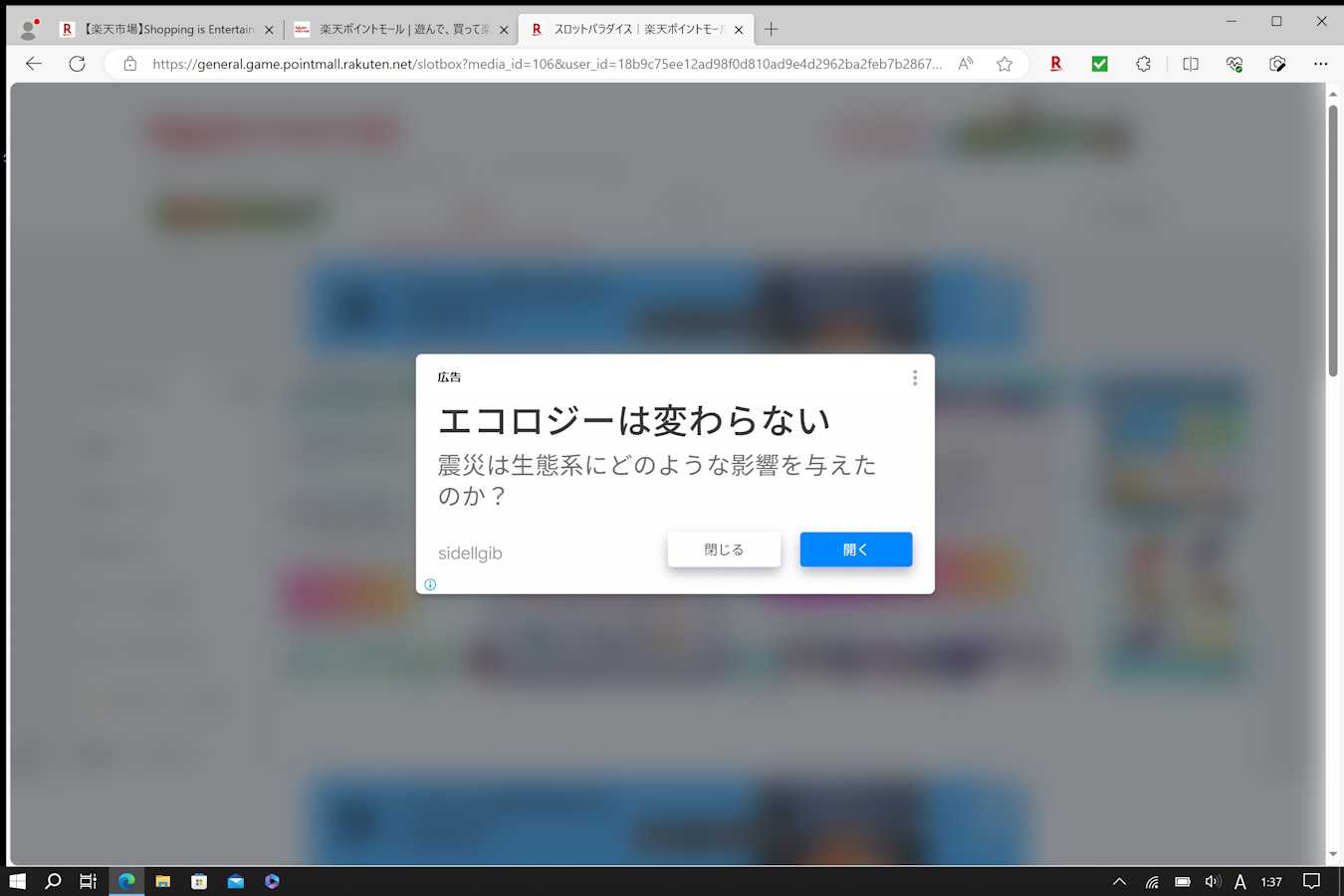The image size is (1344, 896).
Task: Toggle the IME input mode indicator A
Action: coord(1240,881)
